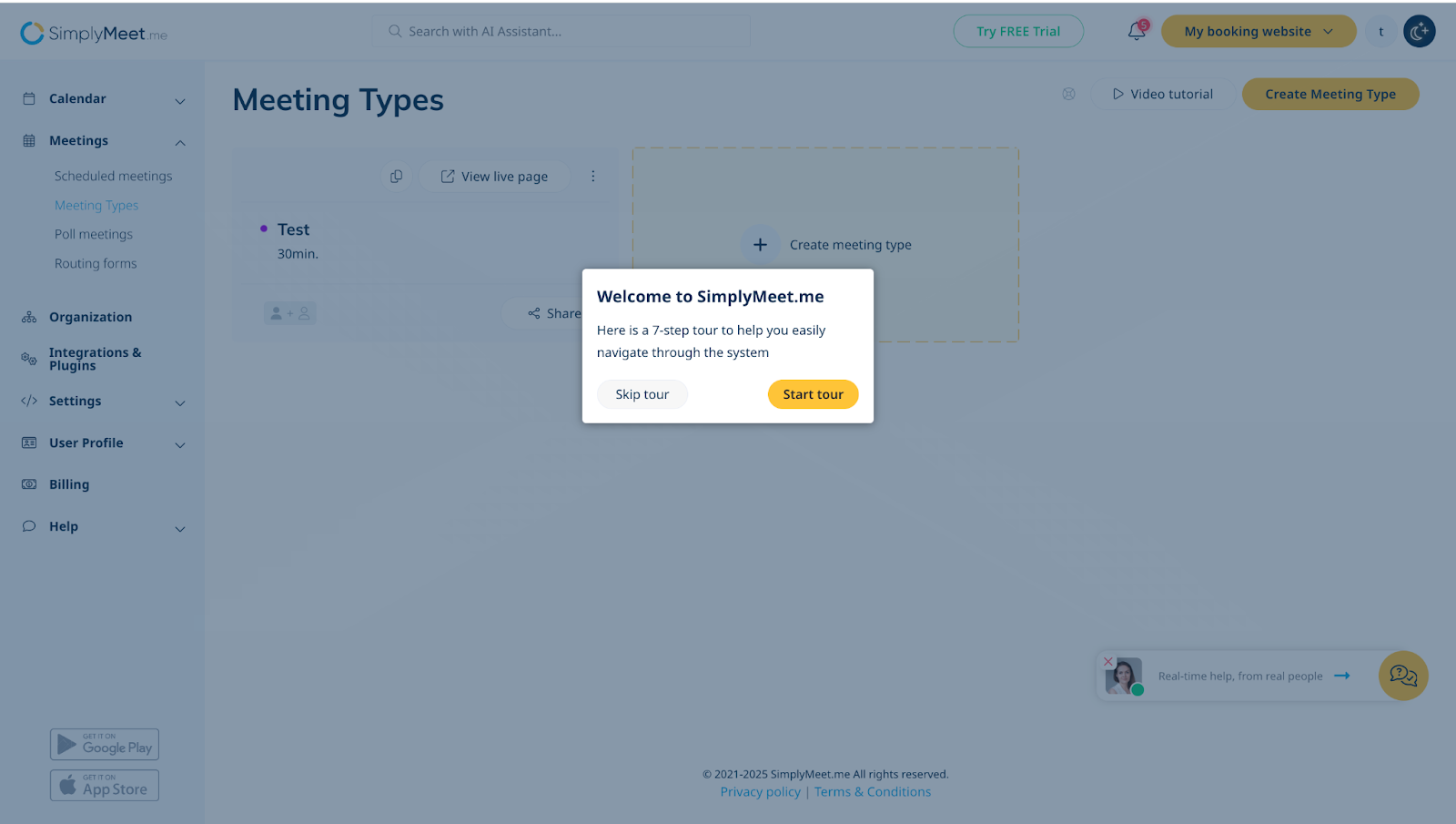Collapse the Meetings menu chevron
The height and width of the screenshot is (824, 1456).
[x=180, y=143]
